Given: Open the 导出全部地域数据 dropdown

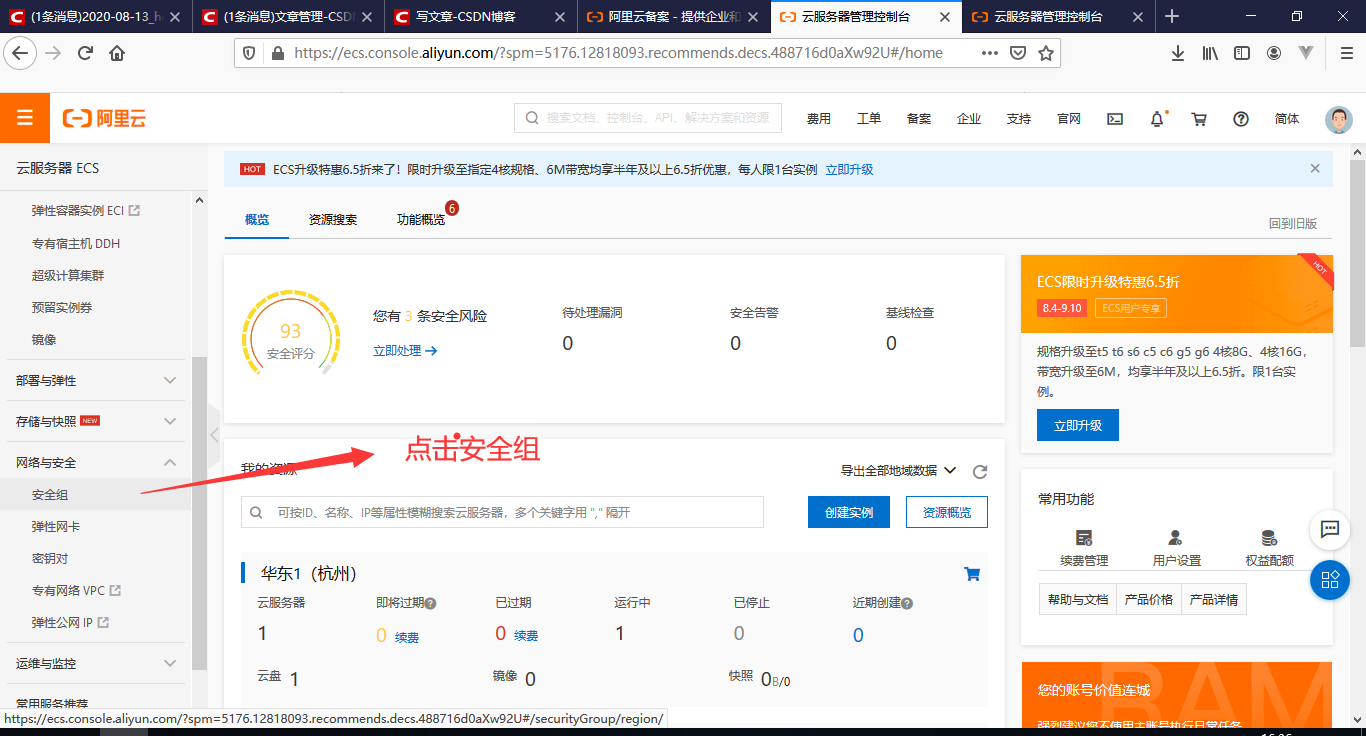Looking at the screenshot, I should [x=898, y=471].
